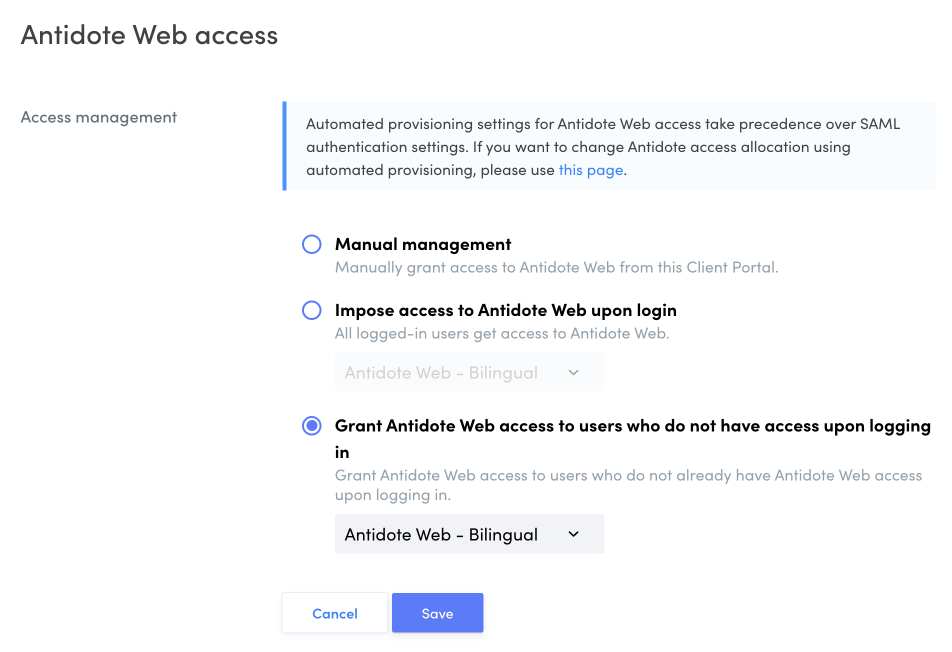Select the Manual management radio button

click(311, 245)
